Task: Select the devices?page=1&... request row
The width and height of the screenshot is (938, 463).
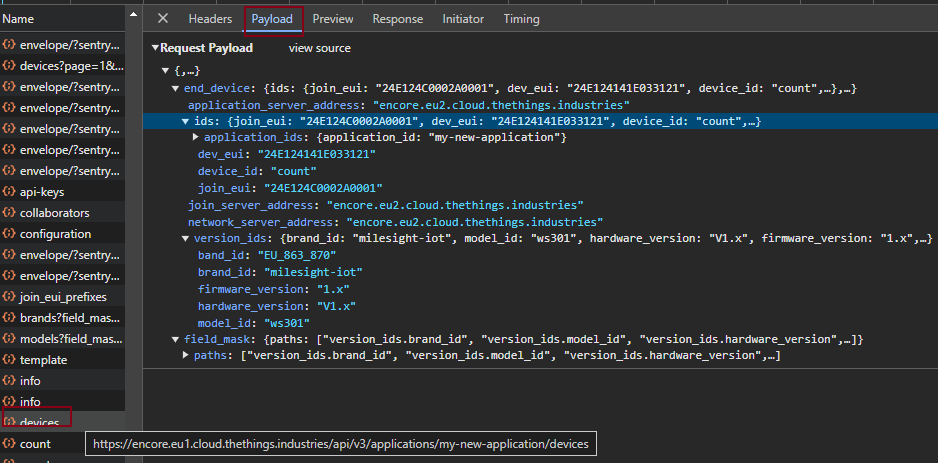Action: [62, 66]
